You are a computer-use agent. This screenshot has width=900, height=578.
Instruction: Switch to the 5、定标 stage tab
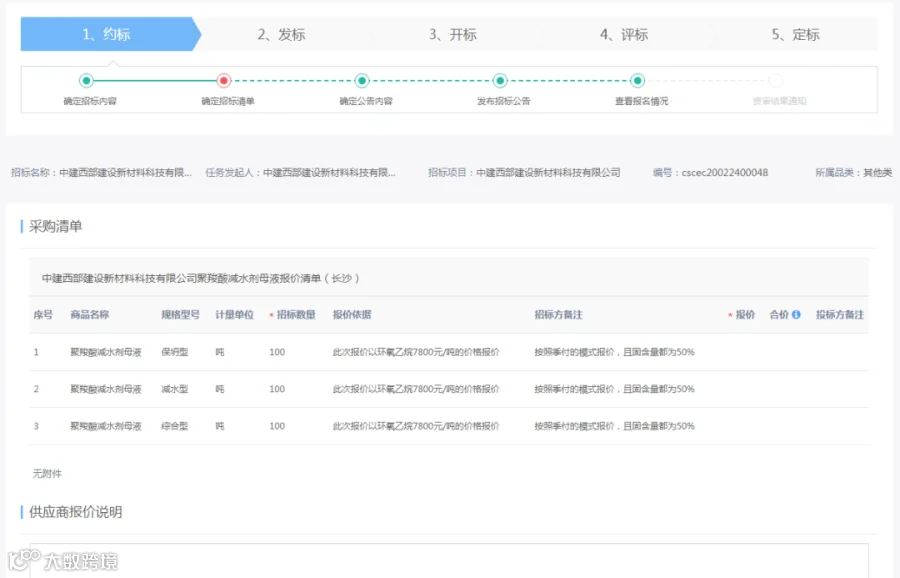coord(796,34)
